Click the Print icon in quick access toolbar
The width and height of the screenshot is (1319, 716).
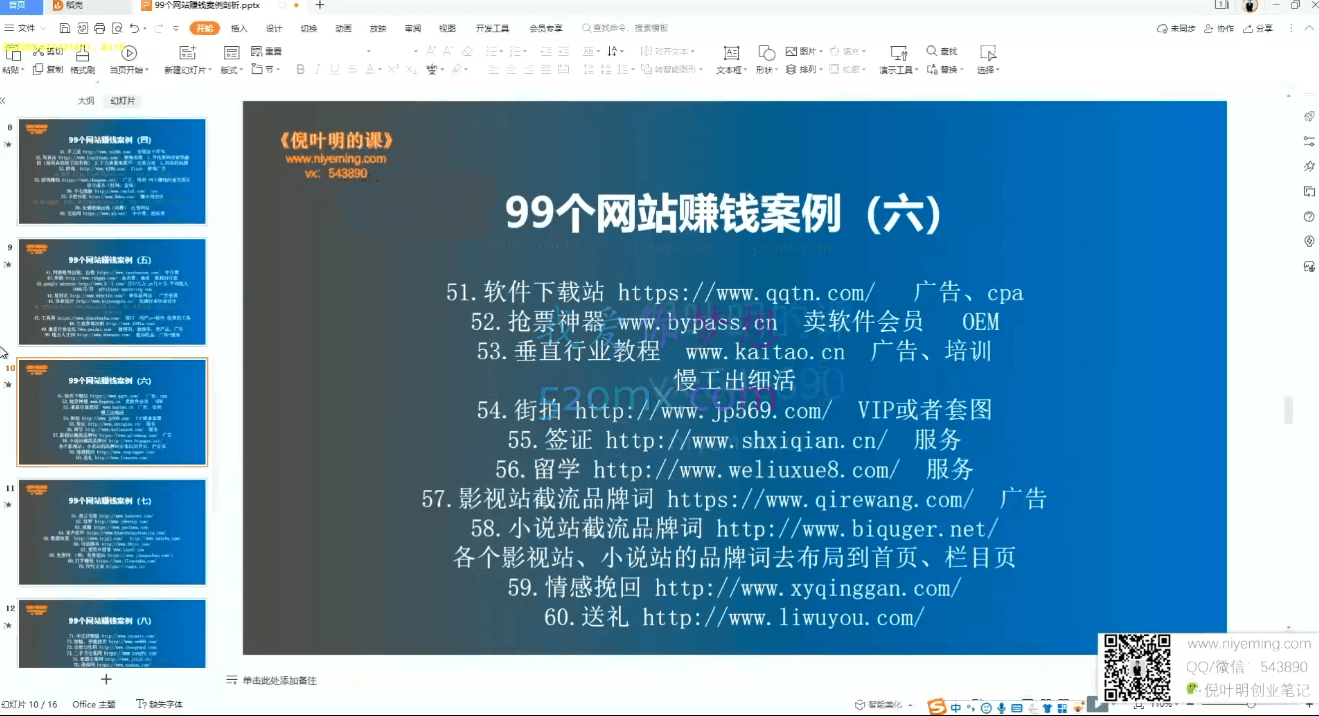click(99, 29)
